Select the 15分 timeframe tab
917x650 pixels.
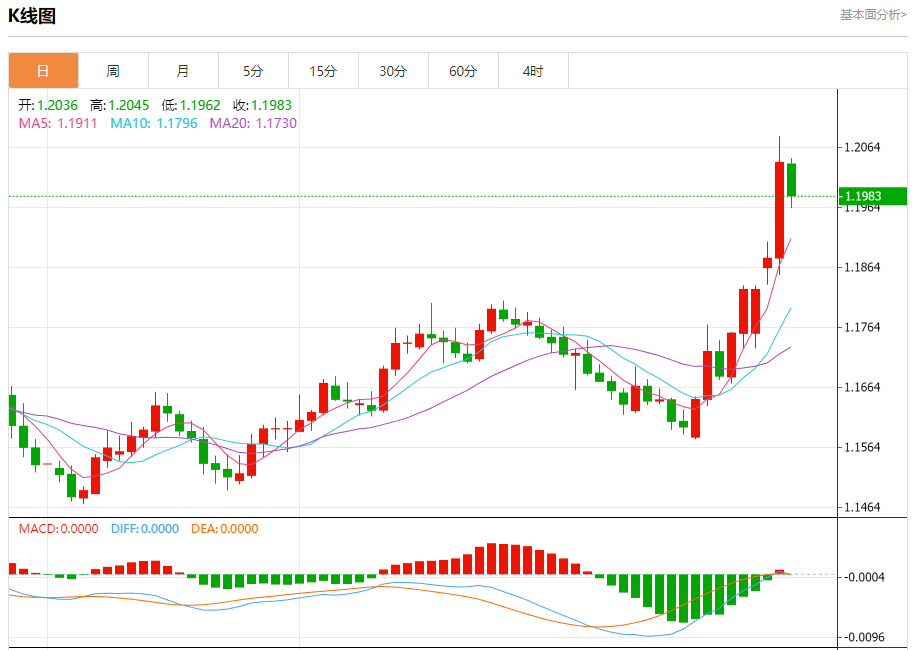pos(323,71)
